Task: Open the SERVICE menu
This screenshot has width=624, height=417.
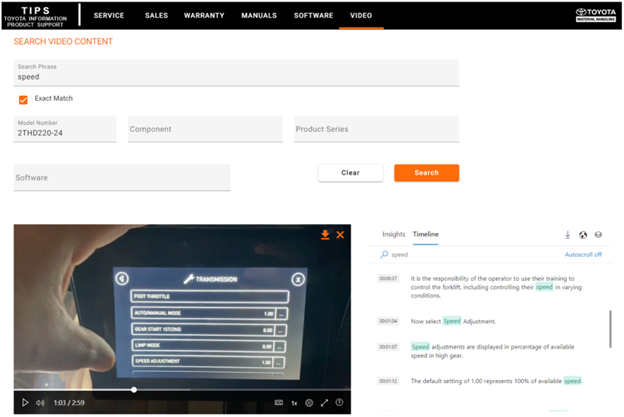Action: click(109, 16)
